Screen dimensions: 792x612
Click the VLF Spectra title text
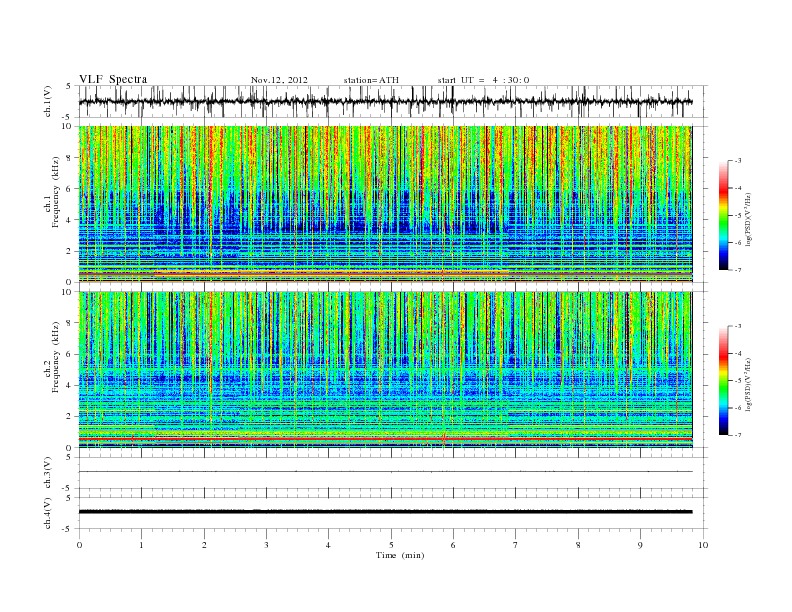tap(113, 79)
